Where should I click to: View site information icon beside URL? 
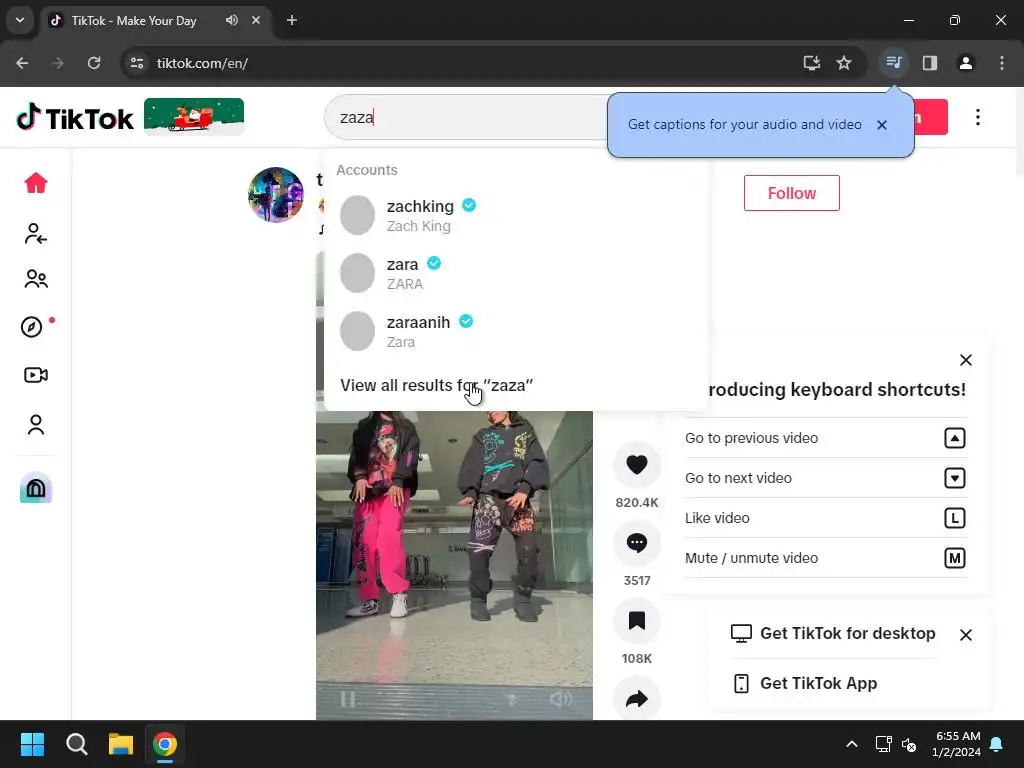pos(137,63)
